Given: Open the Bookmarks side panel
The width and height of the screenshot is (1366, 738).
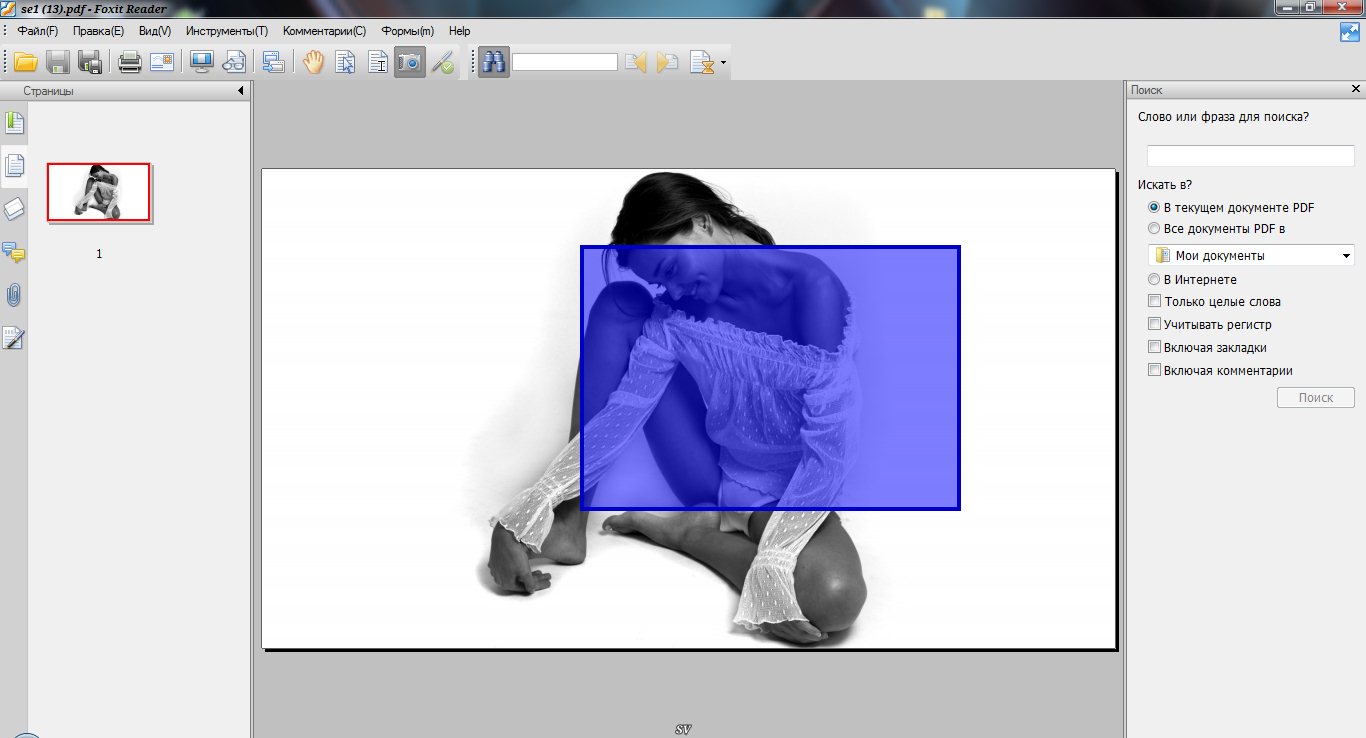Looking at the screenshot, I should click(14, 124).
